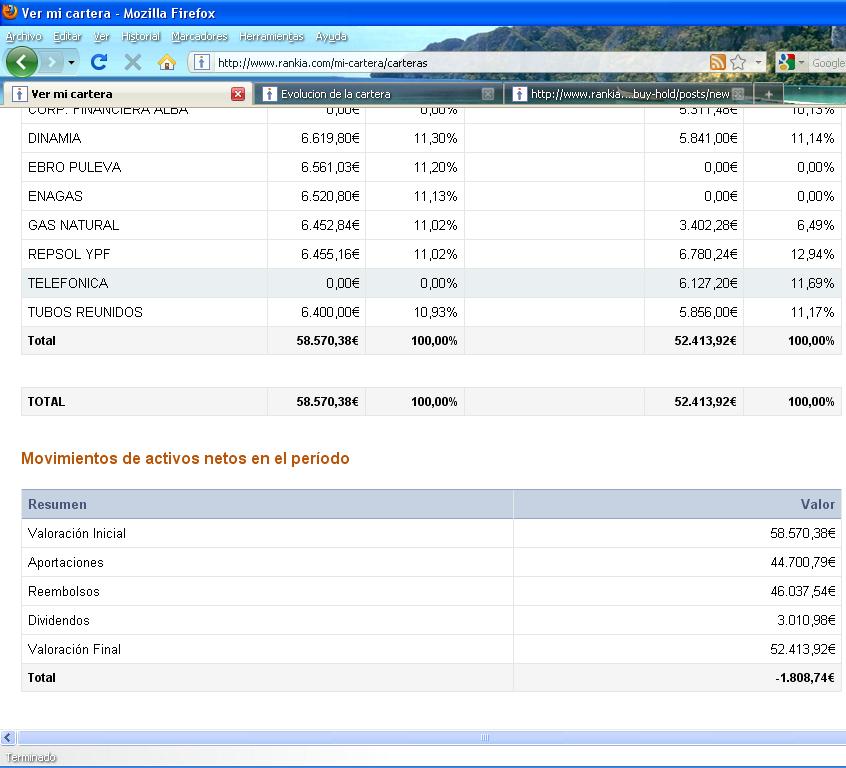Open the Marcadores menu

[199, 37]
